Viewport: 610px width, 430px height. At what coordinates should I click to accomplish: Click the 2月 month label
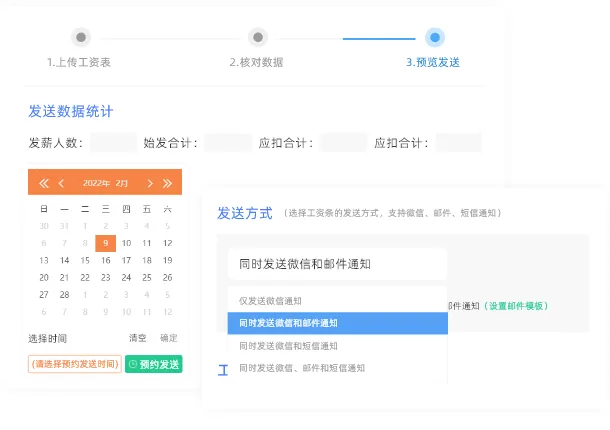pyautogui.click(x=121, y=183)
